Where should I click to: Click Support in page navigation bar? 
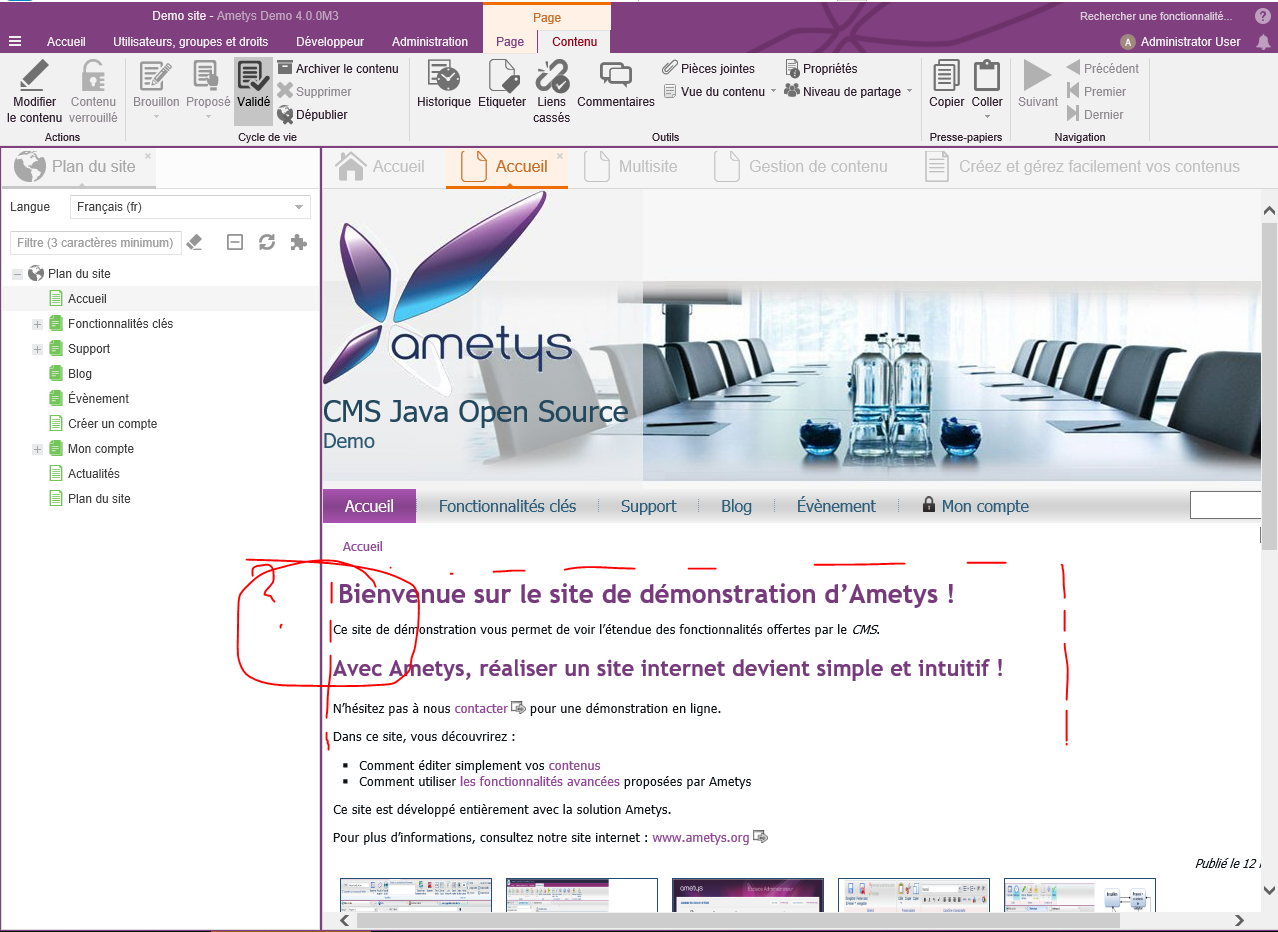pos(648,506)
